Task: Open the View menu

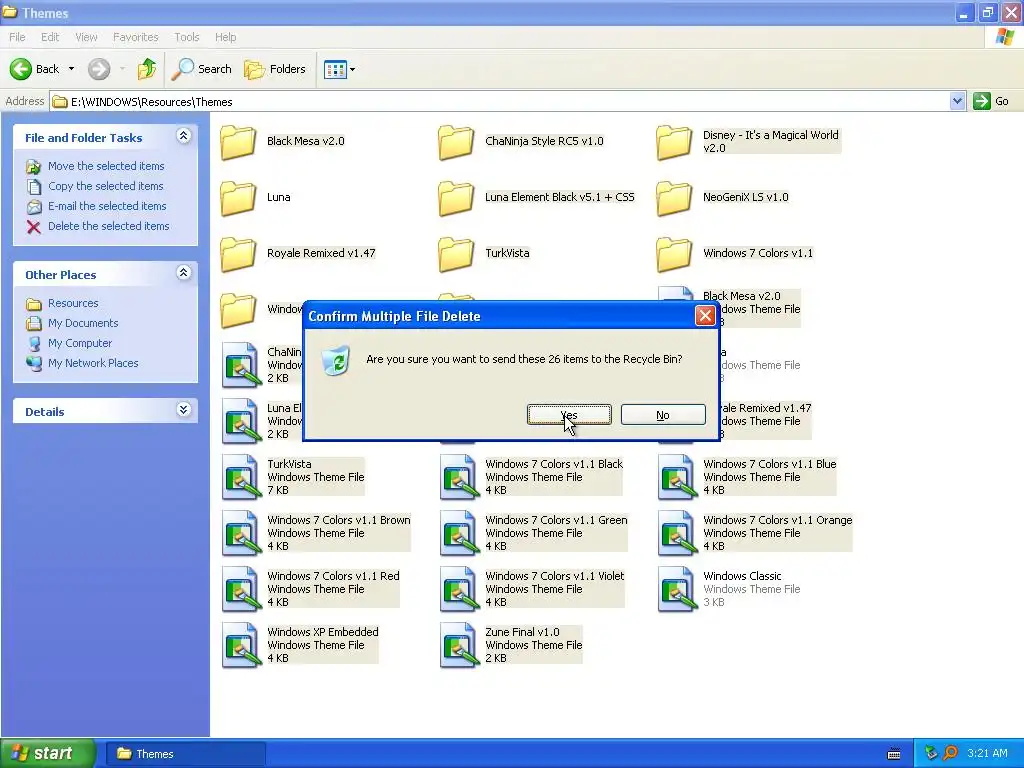Action: tap(86, 37)
